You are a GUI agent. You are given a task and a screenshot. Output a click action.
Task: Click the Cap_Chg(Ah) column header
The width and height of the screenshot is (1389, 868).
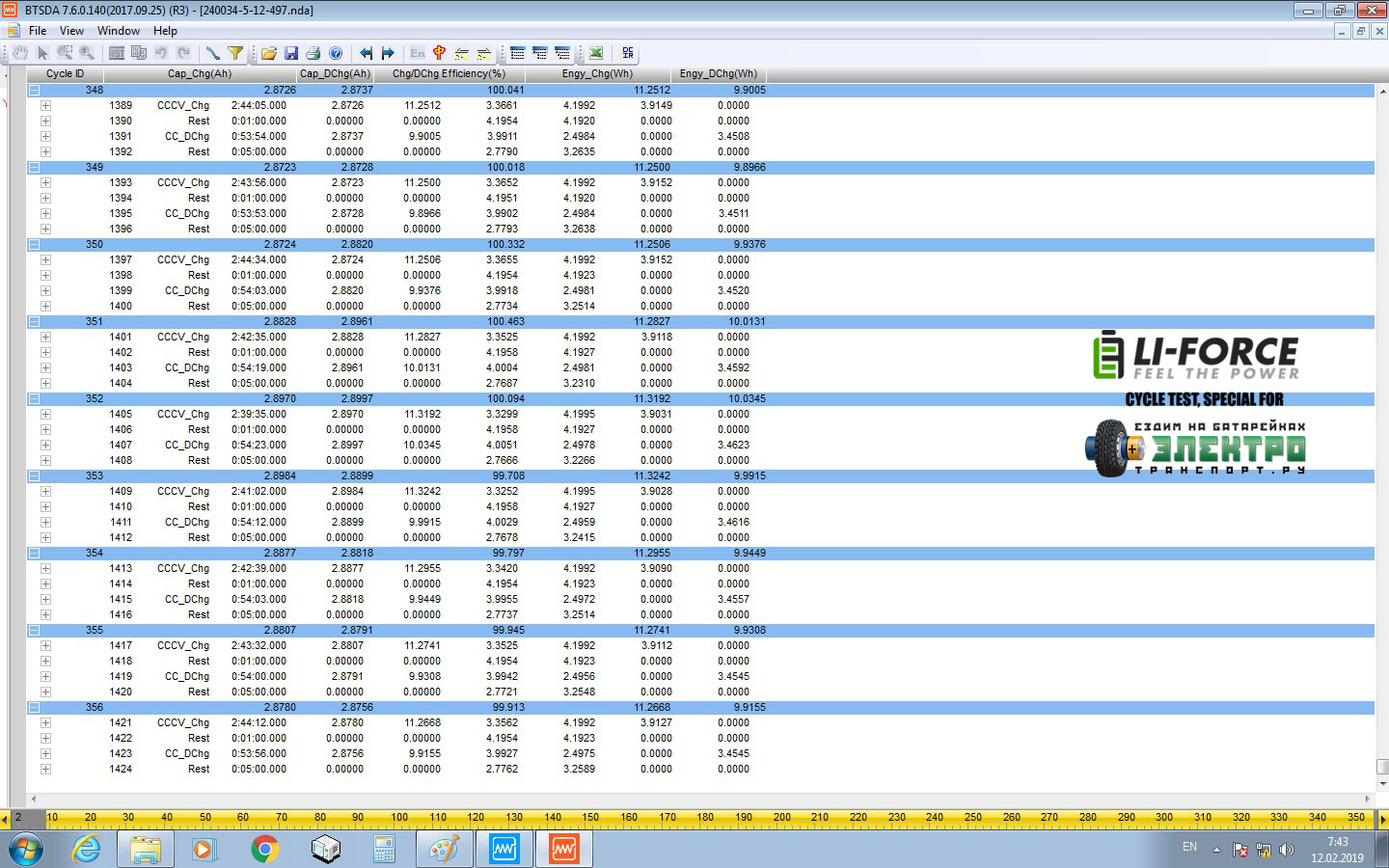[x=200, y=73]
